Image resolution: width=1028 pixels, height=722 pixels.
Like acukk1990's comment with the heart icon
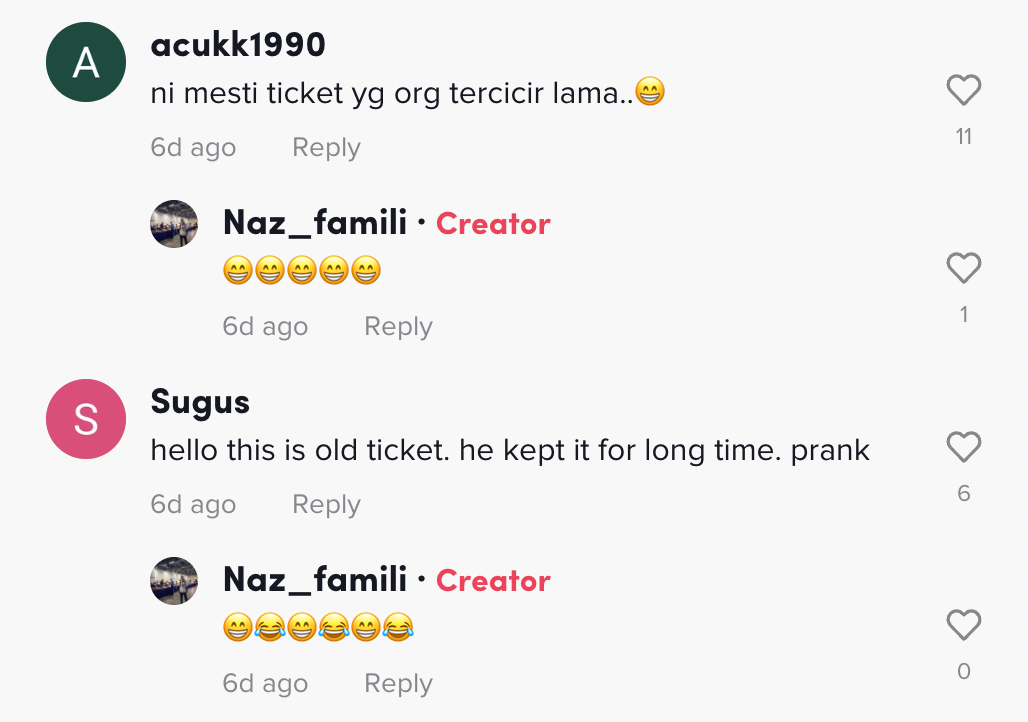963,92
